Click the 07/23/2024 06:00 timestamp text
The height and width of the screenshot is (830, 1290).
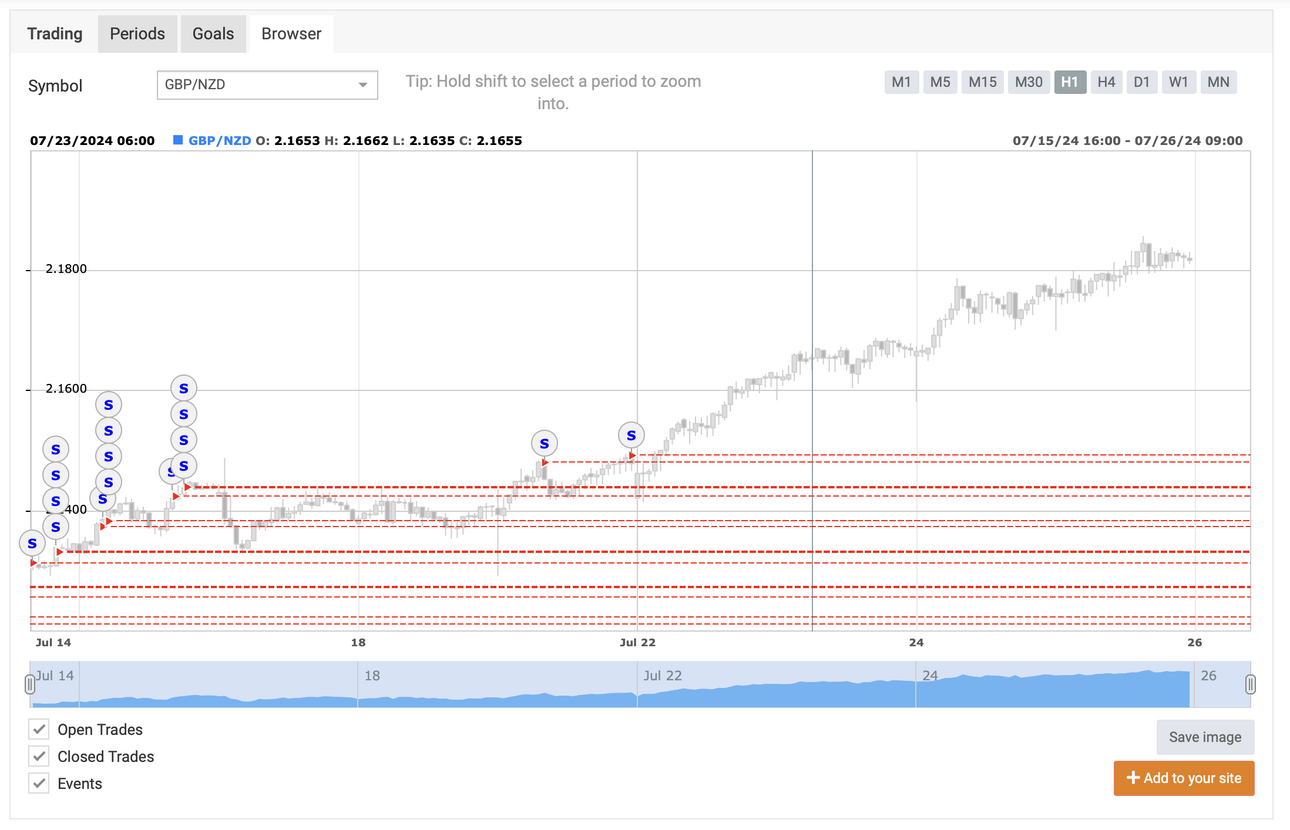point(92,141)
